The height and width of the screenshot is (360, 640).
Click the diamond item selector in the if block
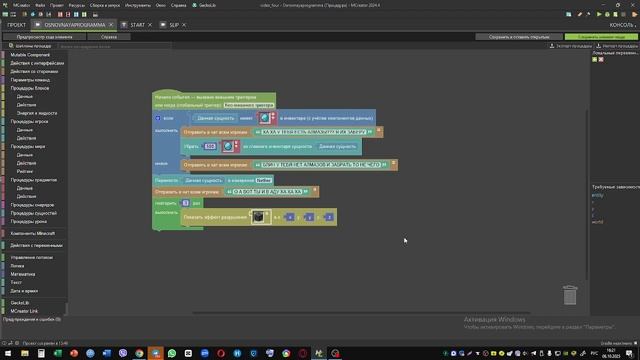point(264,118)
